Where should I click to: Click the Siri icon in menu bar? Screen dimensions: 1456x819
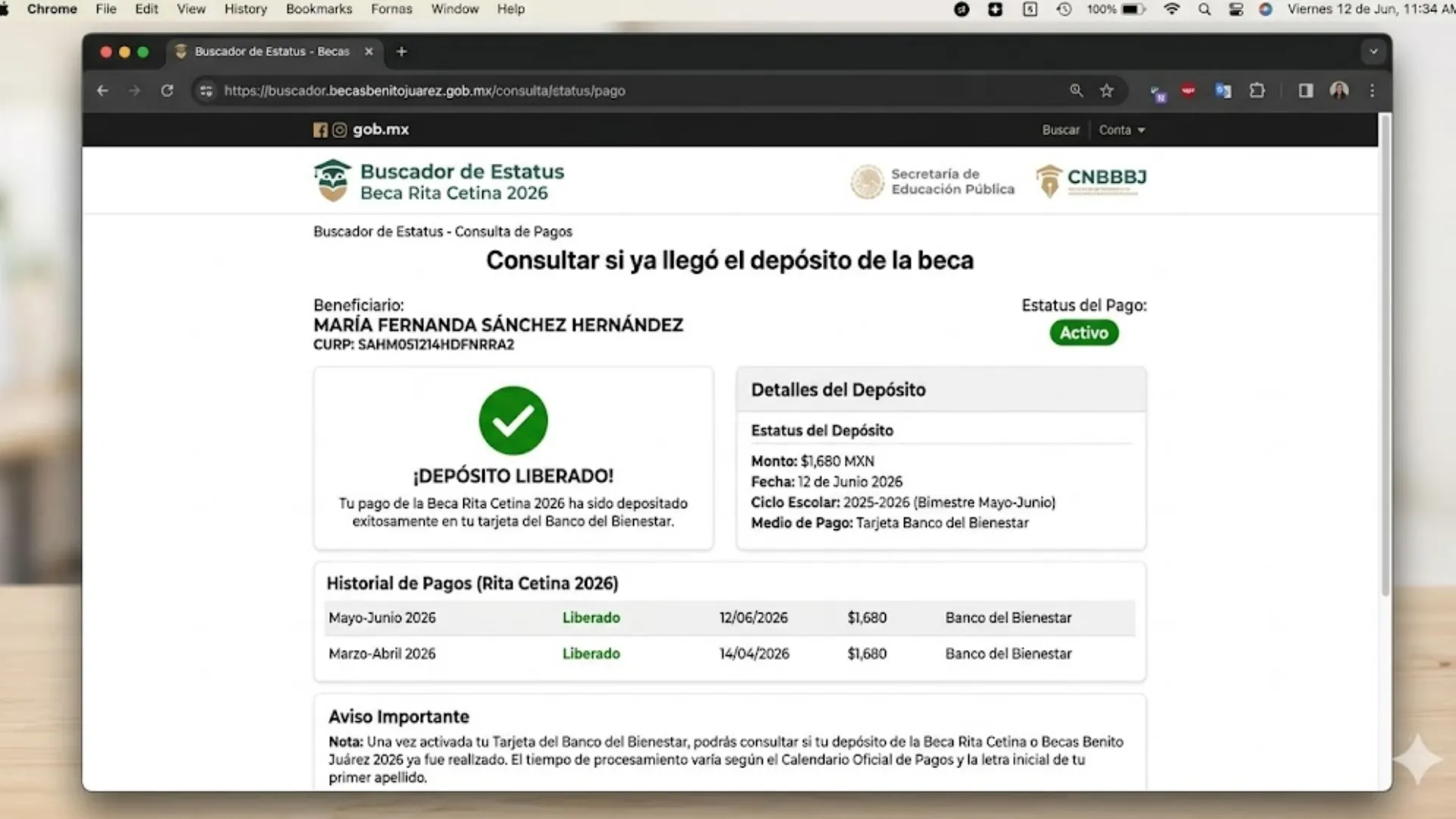1266,10
